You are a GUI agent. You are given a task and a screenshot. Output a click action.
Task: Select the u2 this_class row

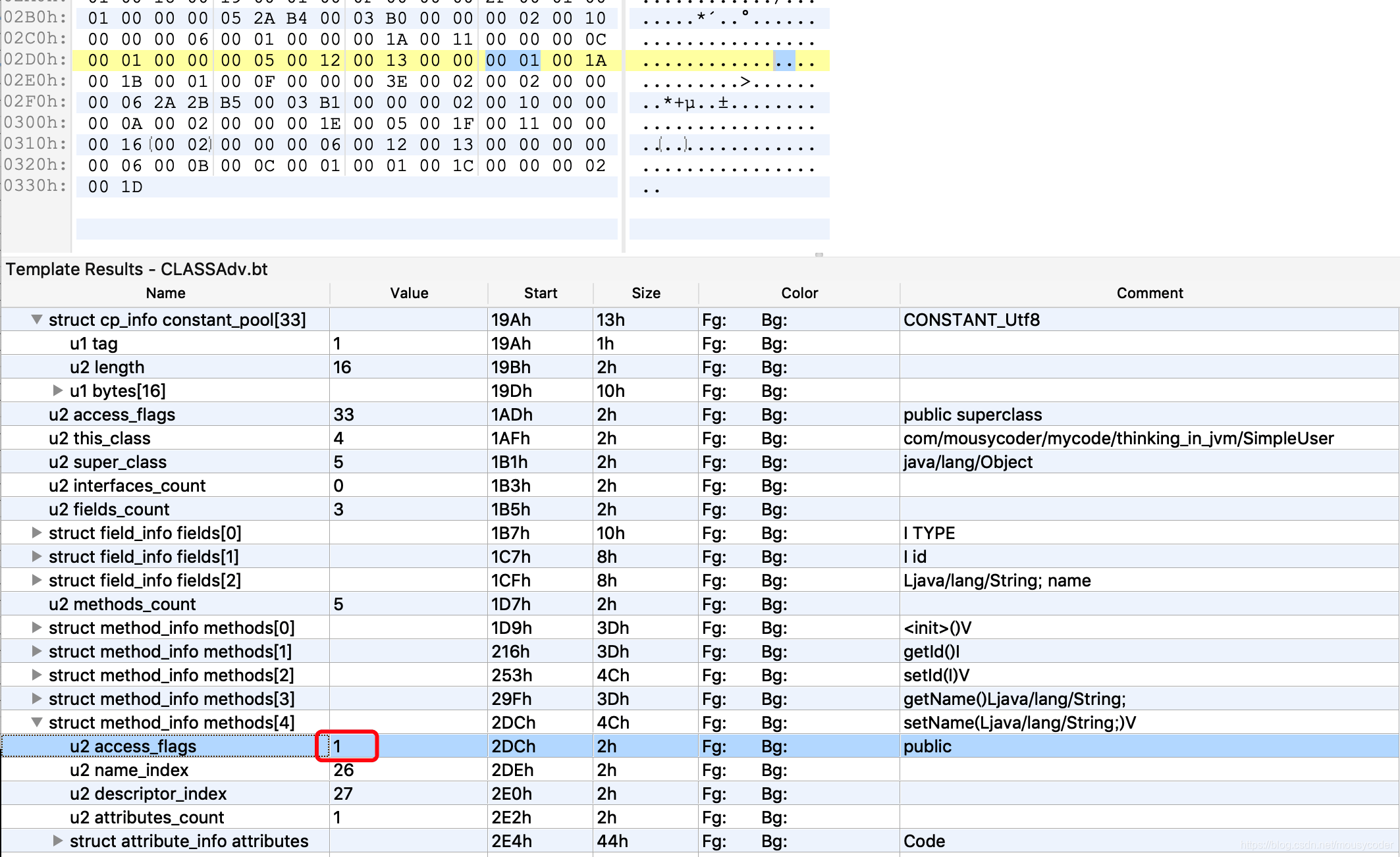(99, 438)
